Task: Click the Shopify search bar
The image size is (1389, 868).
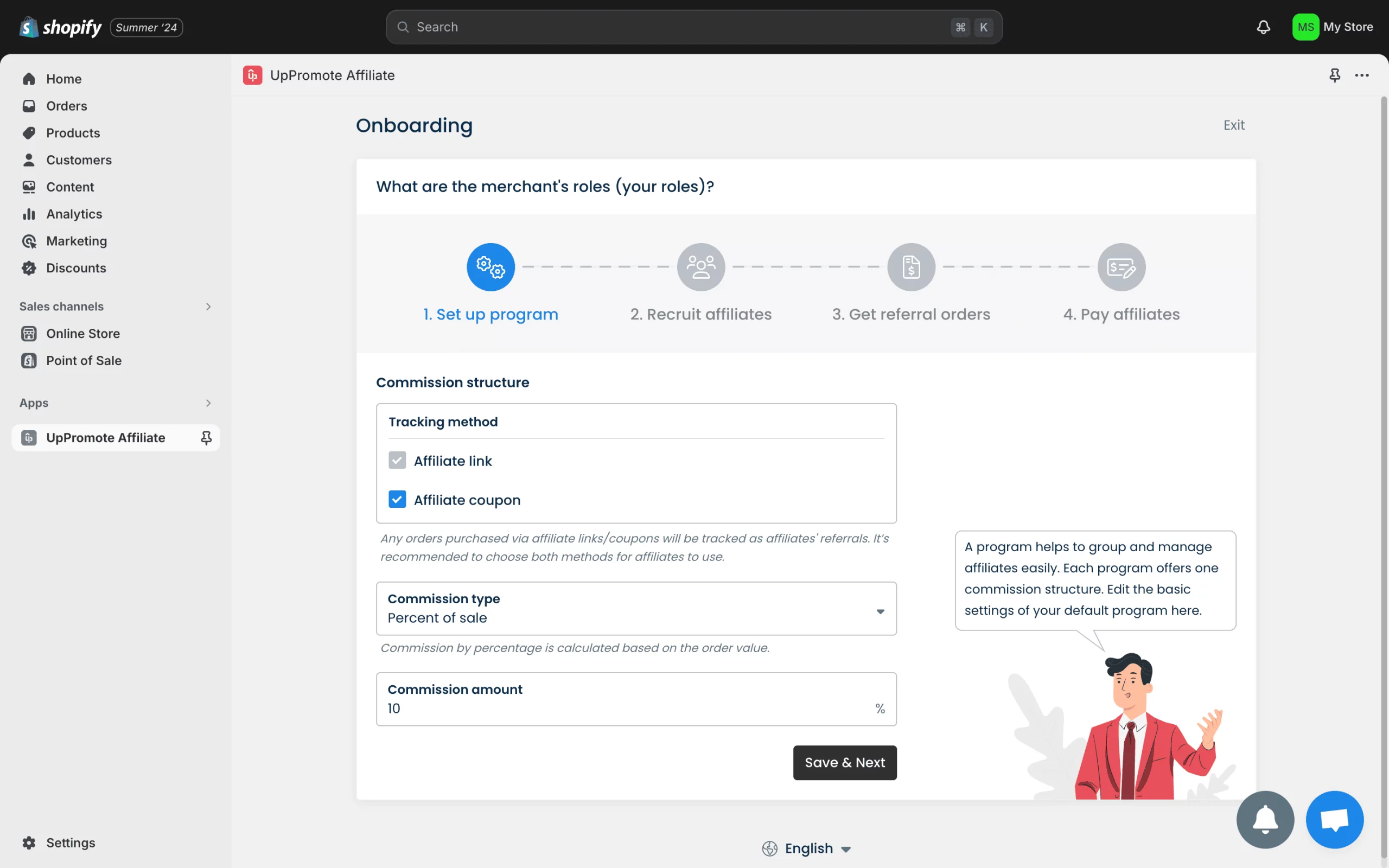Action: pyautogui.click(x=694, y=26)
